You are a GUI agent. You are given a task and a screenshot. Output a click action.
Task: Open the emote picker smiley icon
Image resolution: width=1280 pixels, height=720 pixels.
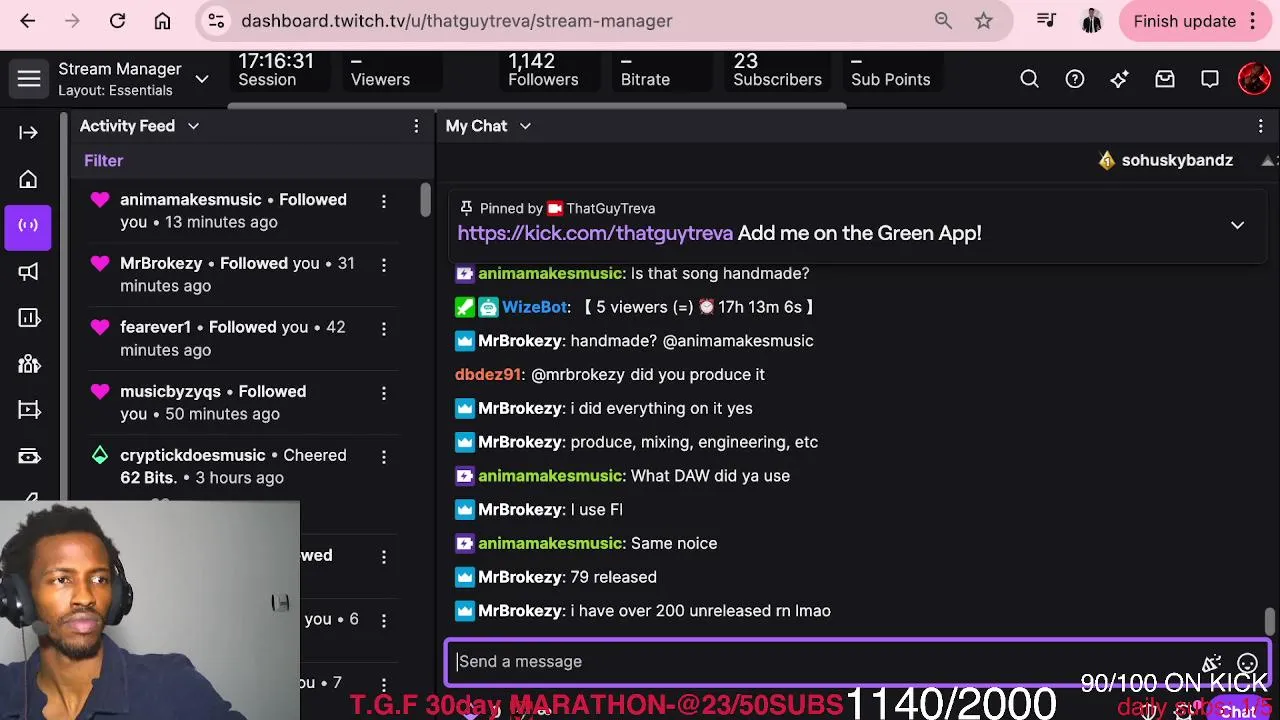[x=1247, y=663]
